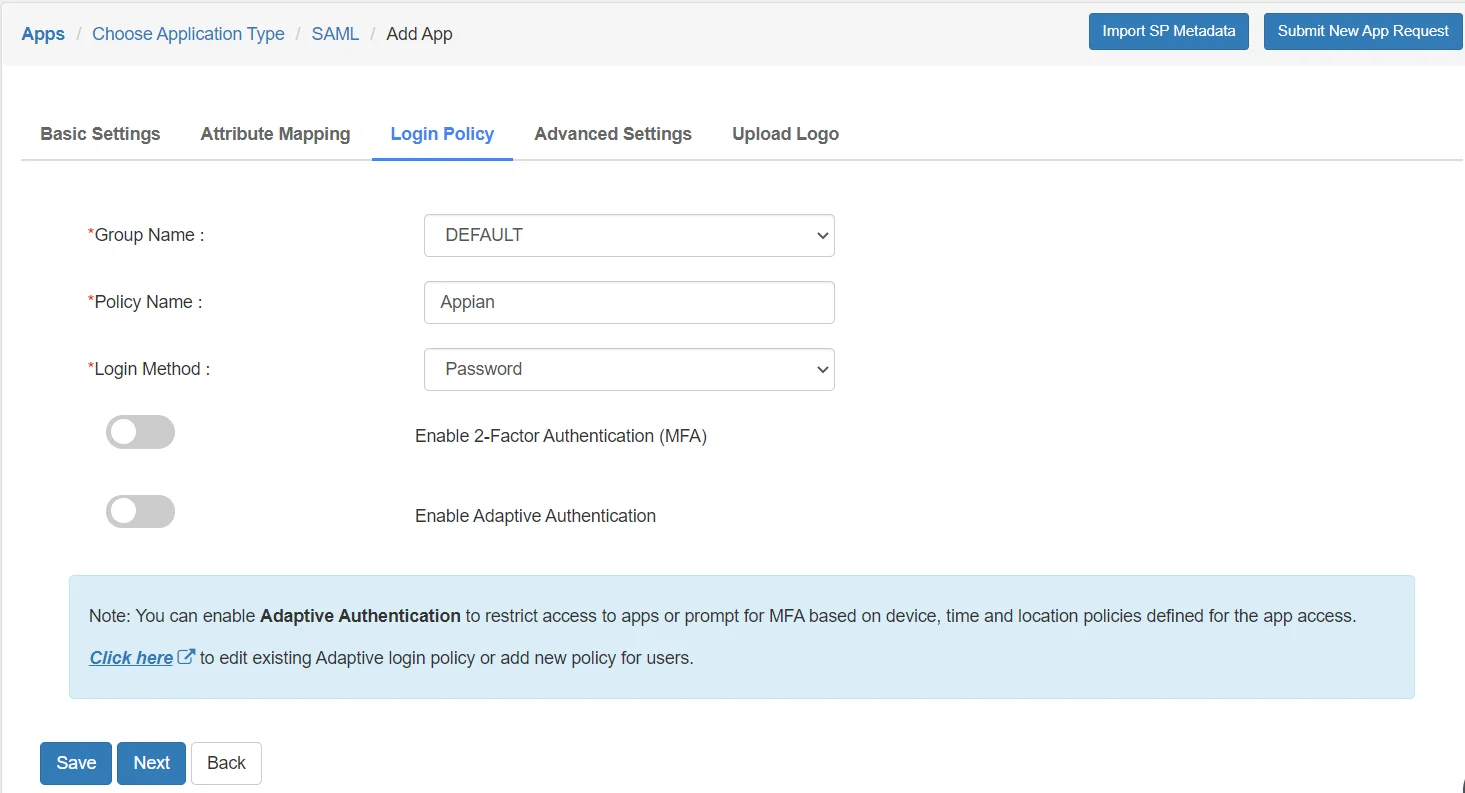Turn on the Adaptive Authentication switch
Viewport: 1465px width, 793px height.
[140, 512]
